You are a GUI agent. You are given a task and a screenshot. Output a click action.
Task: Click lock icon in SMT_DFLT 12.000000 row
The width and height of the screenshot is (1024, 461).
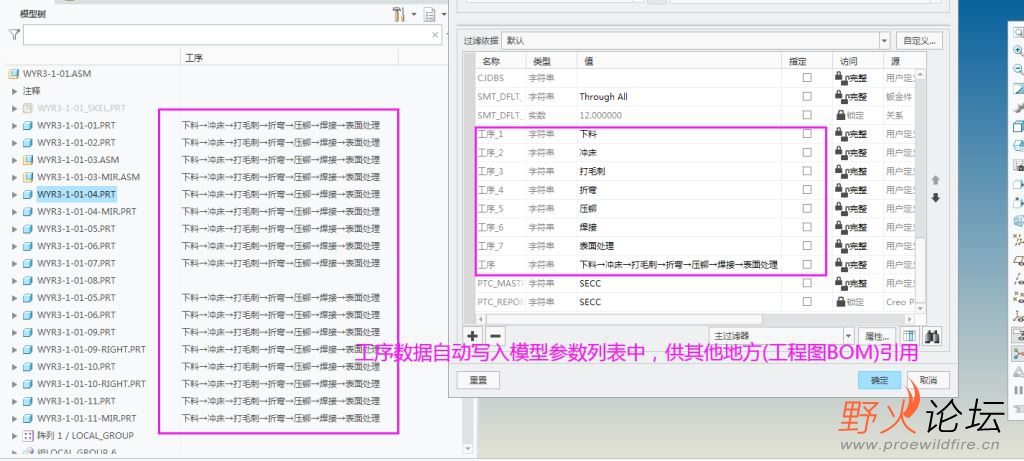pos(840,115)
